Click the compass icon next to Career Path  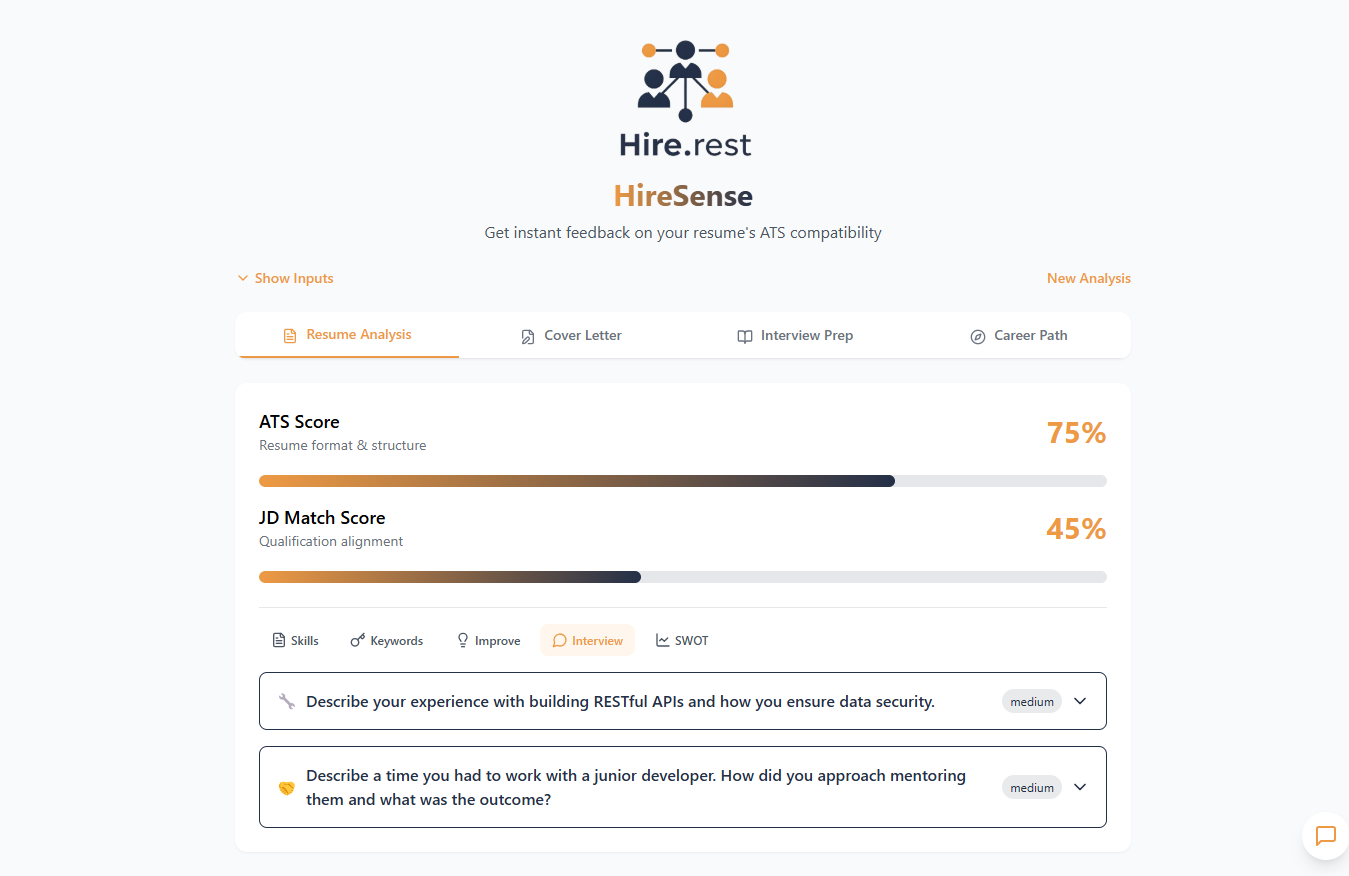click(977, 336)
